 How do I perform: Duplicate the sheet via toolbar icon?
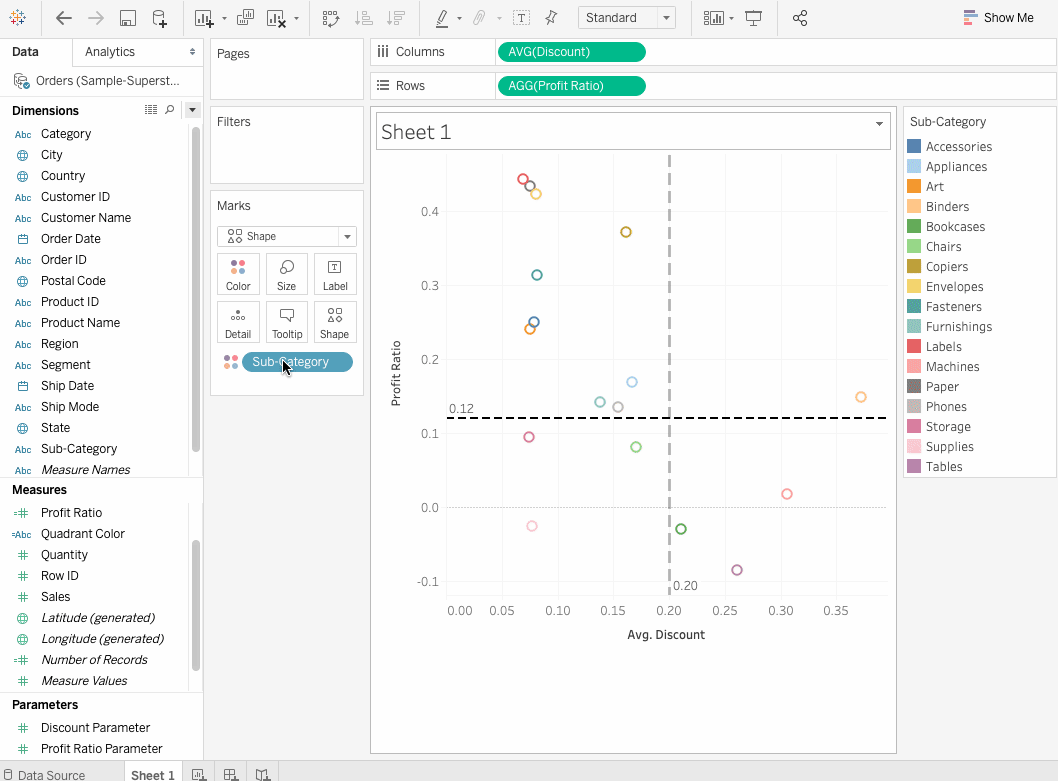click(x=245, y=18)
